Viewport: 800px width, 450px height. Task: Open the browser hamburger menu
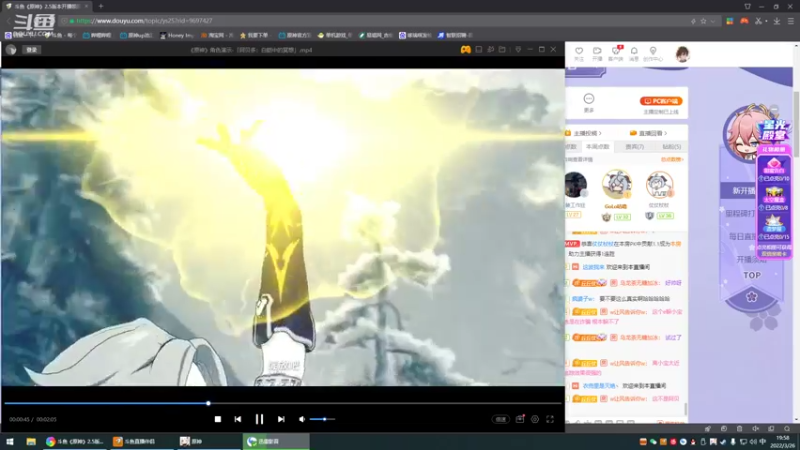click(x=790, y=21)
